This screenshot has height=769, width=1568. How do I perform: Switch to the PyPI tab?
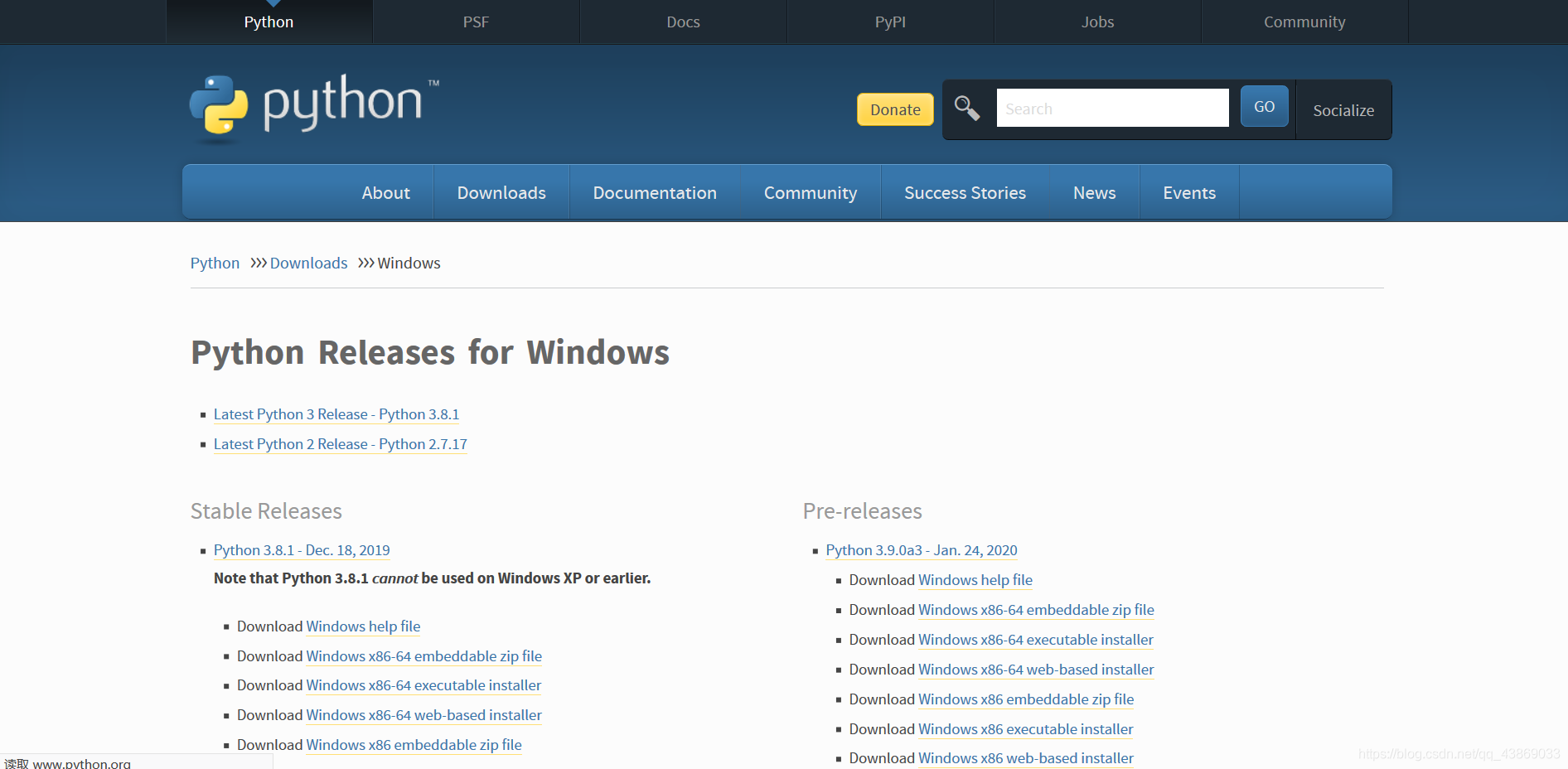pyautogui.click(x=890, y=22)
